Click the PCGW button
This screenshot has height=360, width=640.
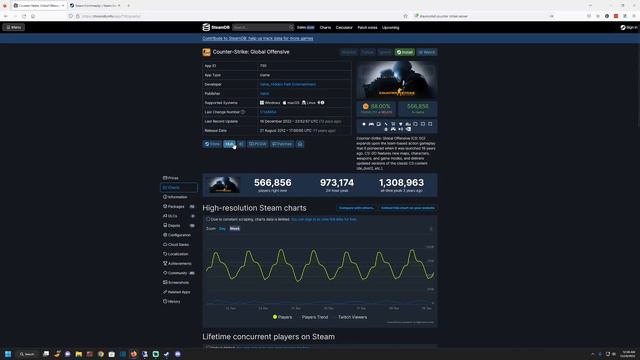258,144
